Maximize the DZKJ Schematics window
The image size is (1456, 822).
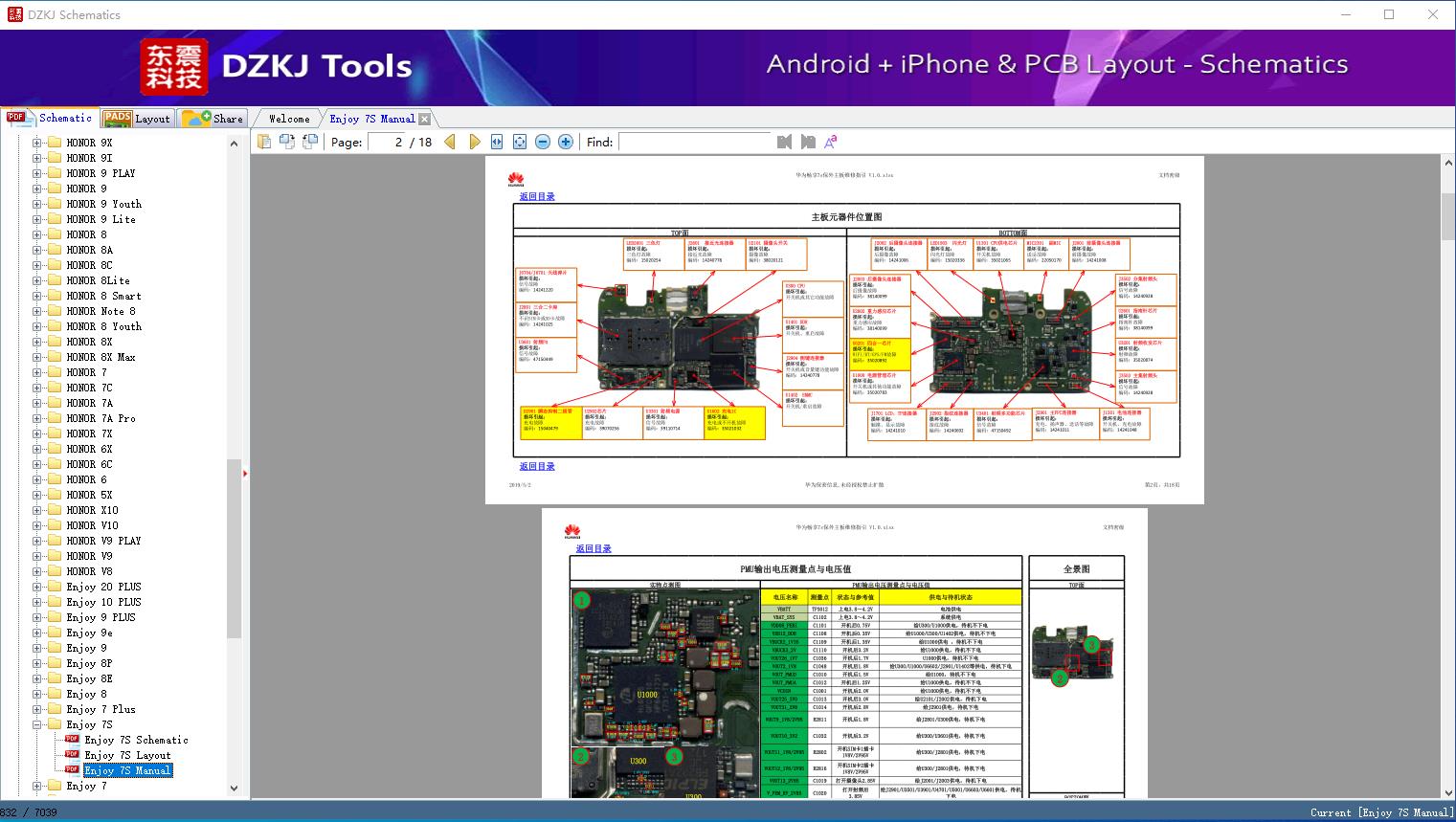coord(1389,14)
